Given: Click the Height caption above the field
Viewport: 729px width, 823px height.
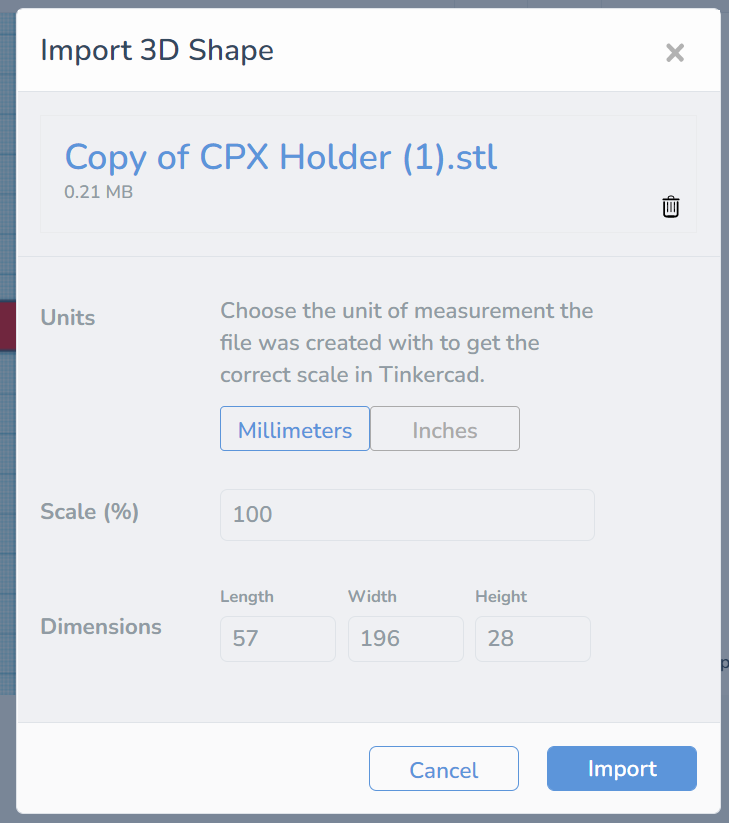Looking at the screenshot, I should coord(501,597).
